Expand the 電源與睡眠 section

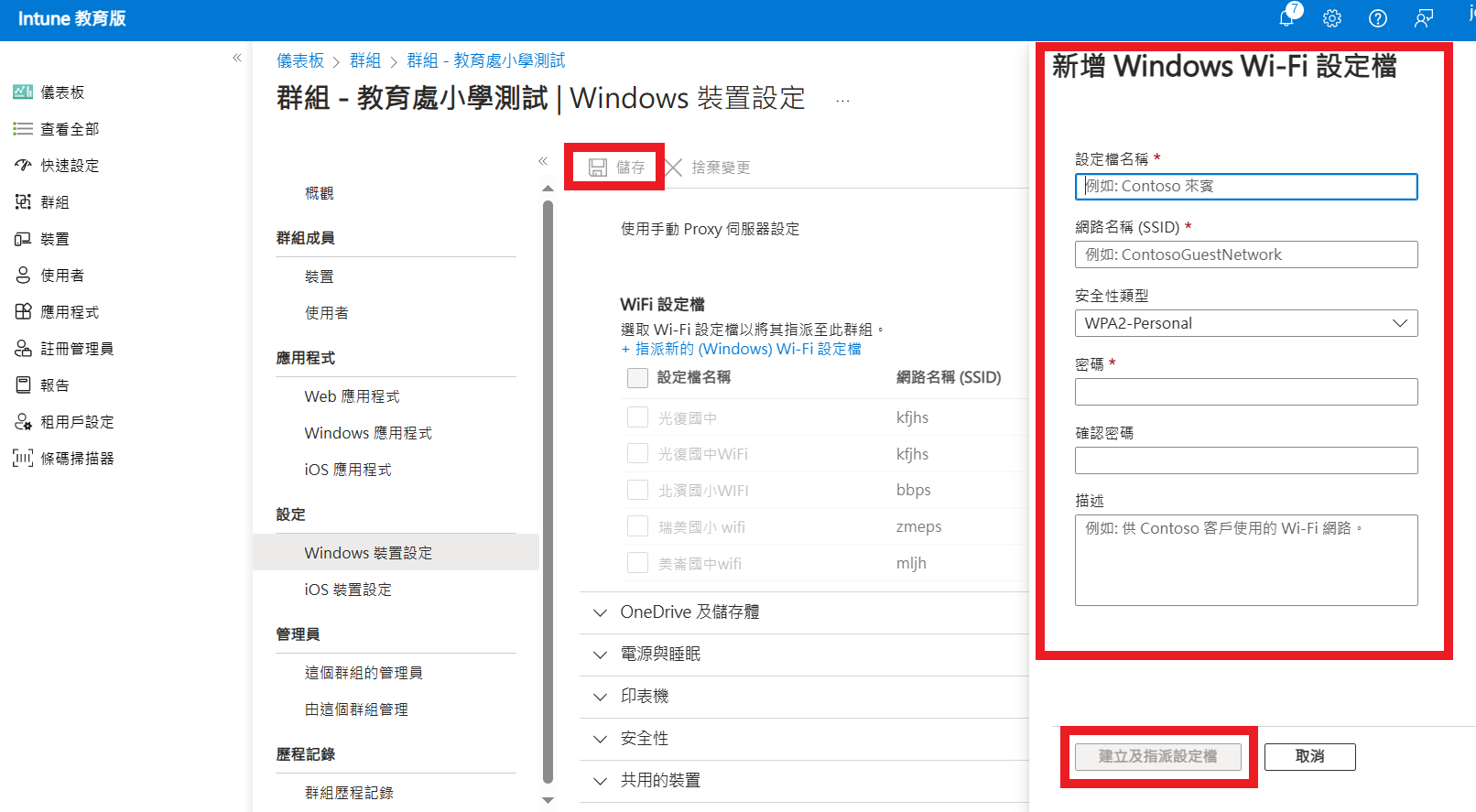point(601,655)
